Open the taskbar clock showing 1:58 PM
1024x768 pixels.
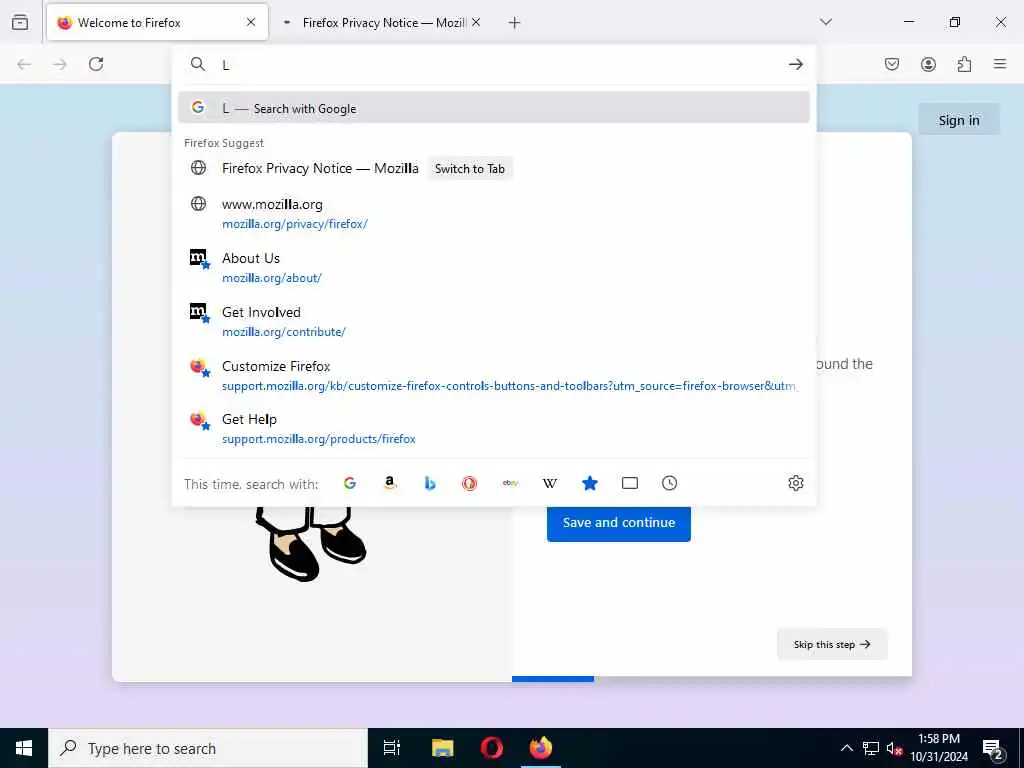[x=939, y=748]
